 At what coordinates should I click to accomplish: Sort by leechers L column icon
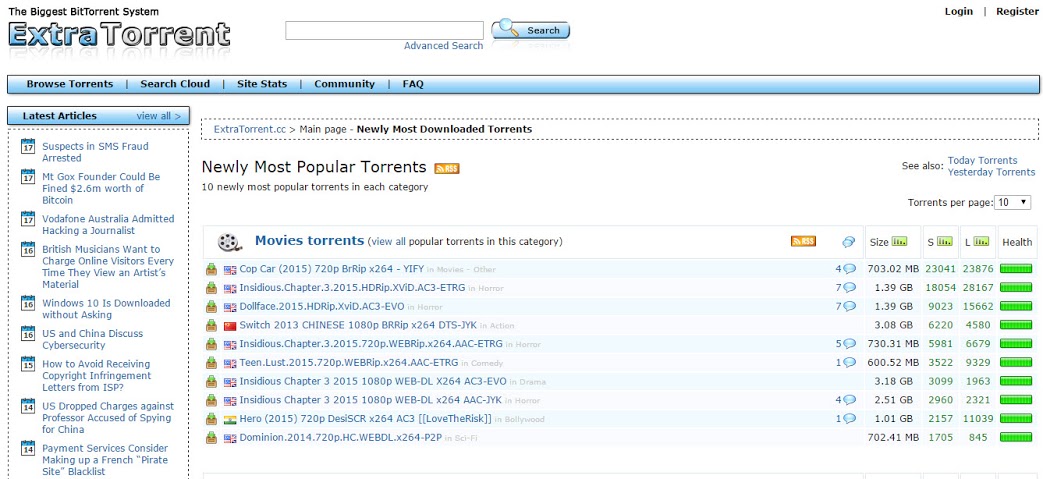click(x=981, y=241)
